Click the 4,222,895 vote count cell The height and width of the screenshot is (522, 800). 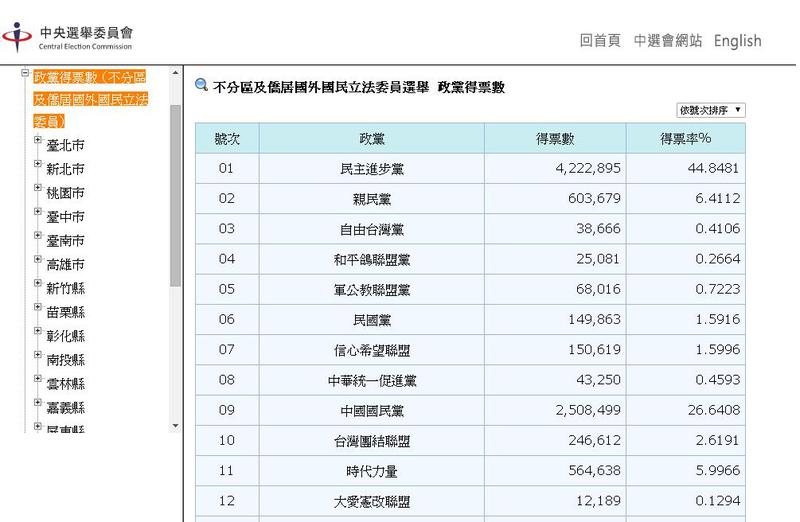click(x=555, y=168)
